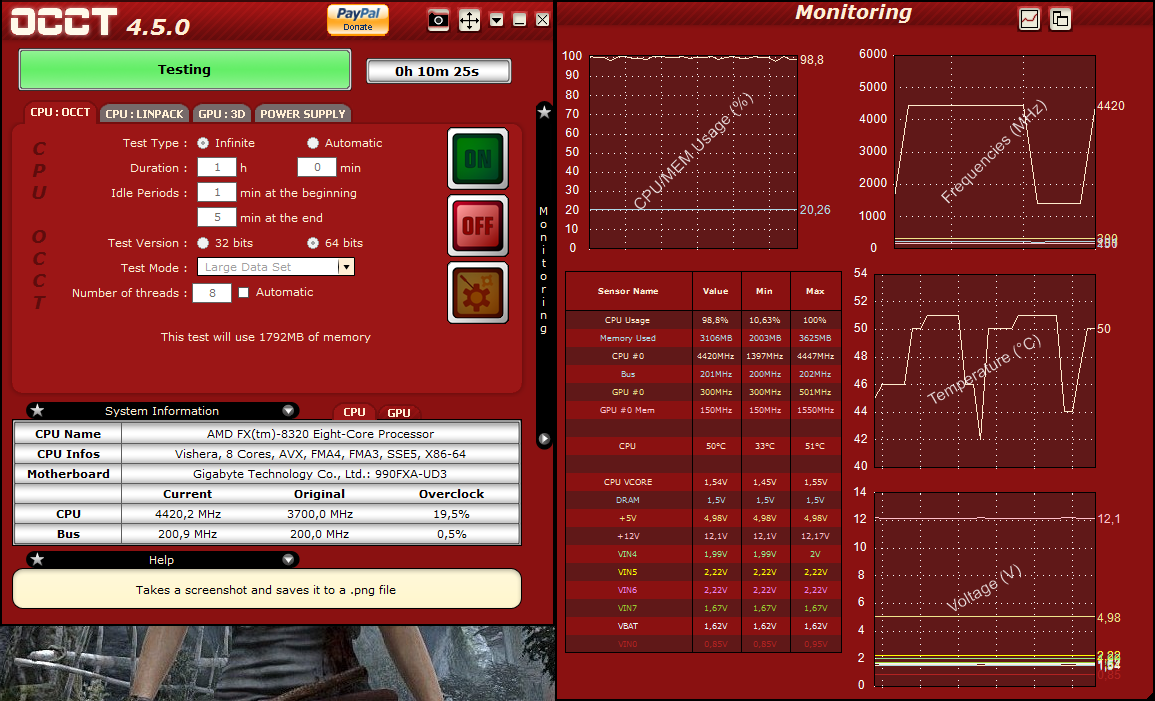Click the arrow at bottom of Monitoring sidebar
Viewport: 1155px width, 701px height.
(544, 439)
